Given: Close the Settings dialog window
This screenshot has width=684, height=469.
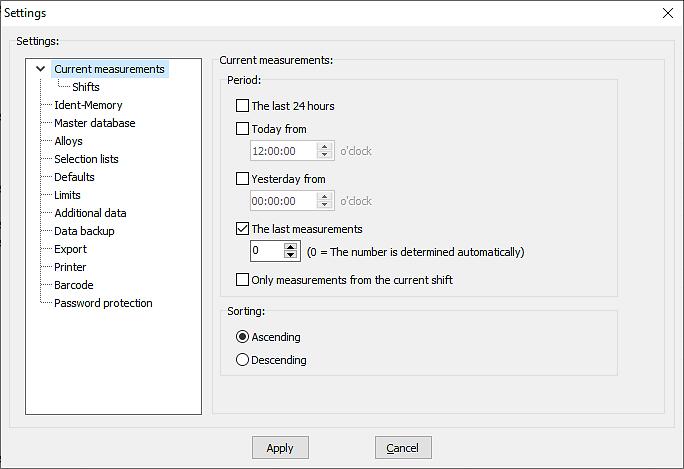Looking at the screenshot, I should [x=668, y=13].
